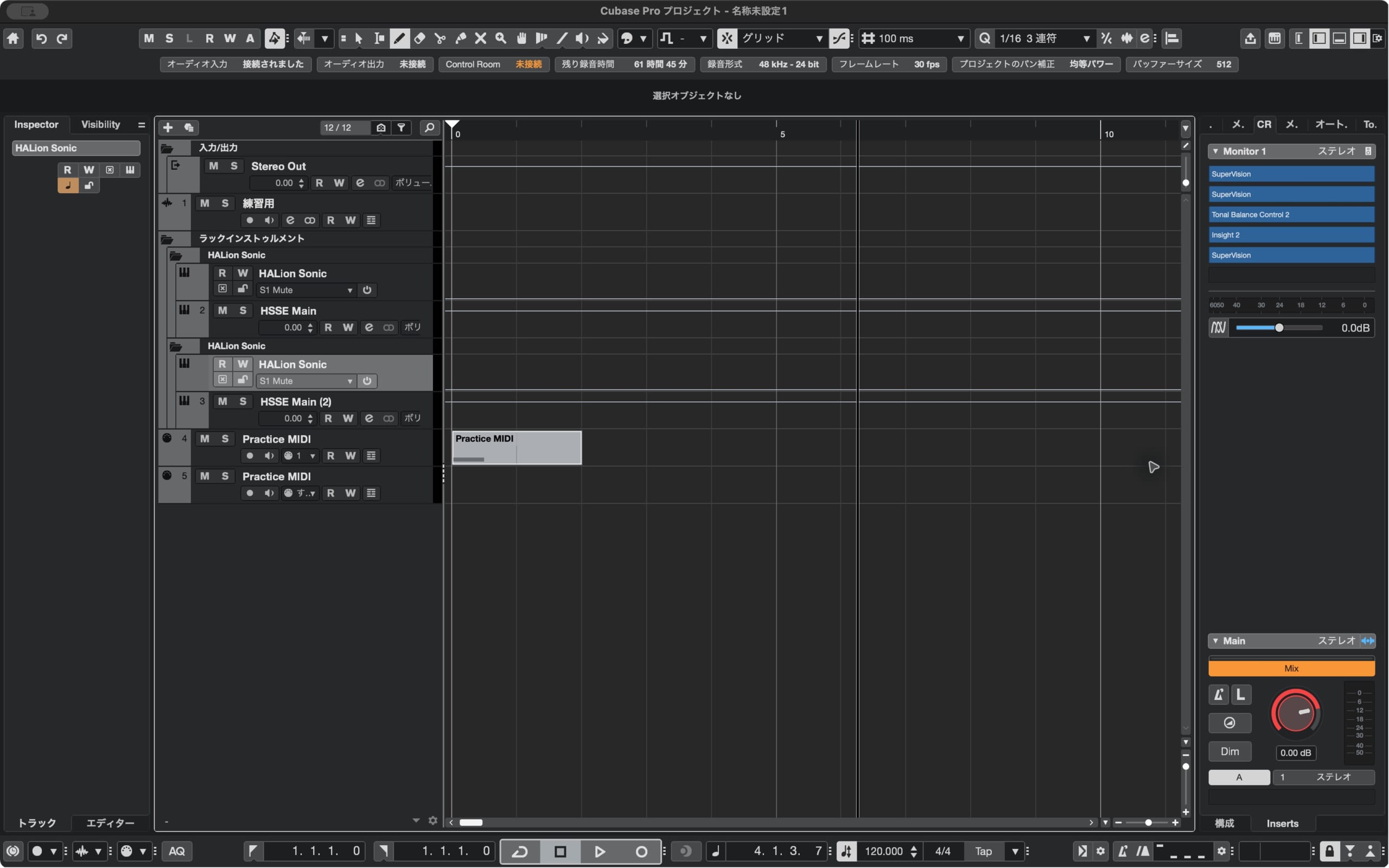Image resolution: width=1389 pixels, height=868 pixels.
Task: Click the Dim button
Action: coord(1229,752)
